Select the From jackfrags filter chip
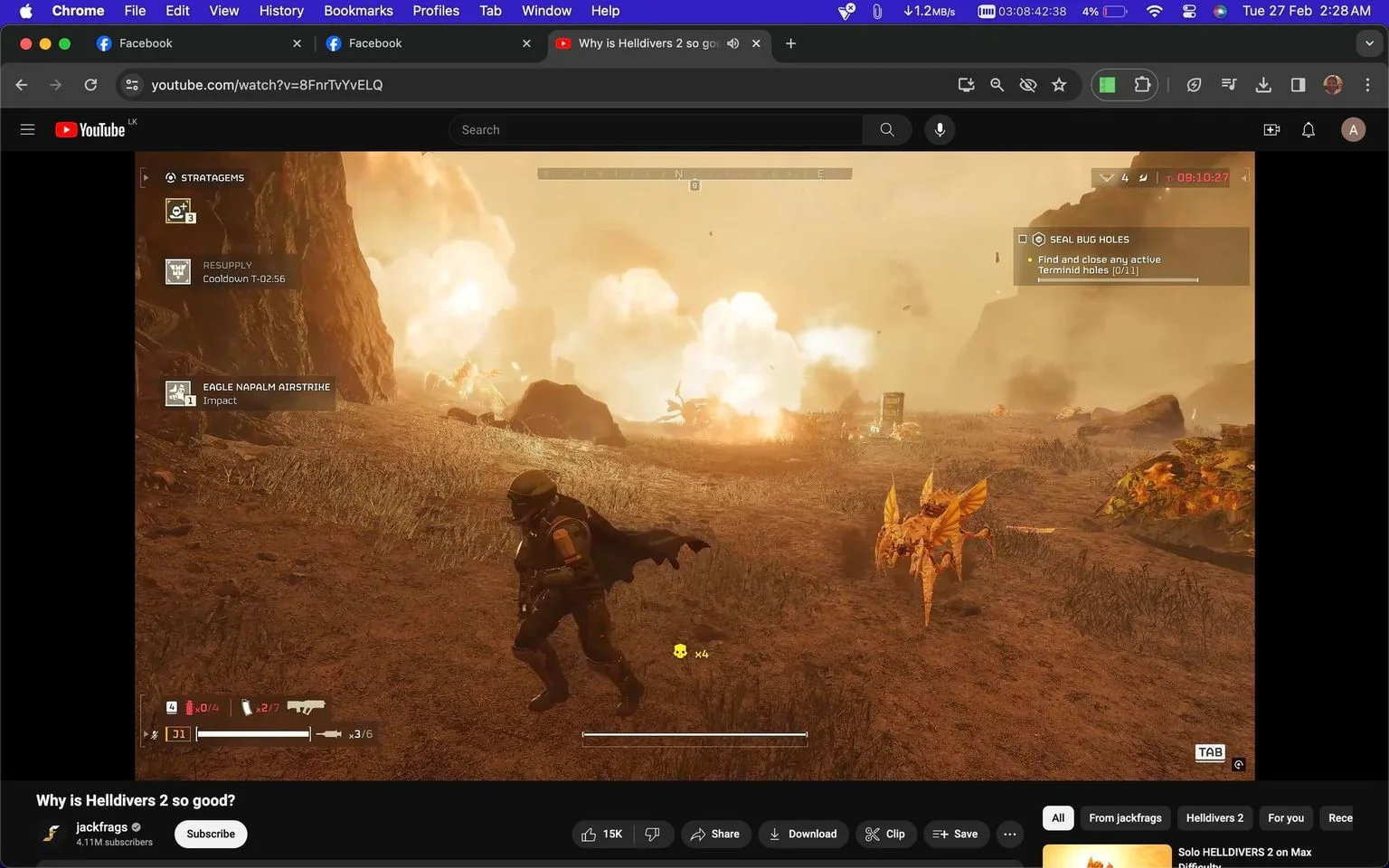Screen dimensions: 1389x868 point(1125,818)
